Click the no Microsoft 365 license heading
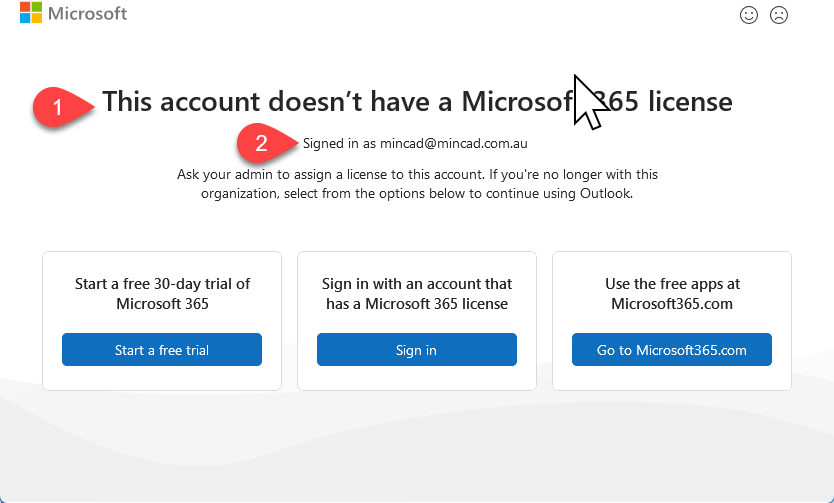This screenshot has height=503, width=834. click(x=417, y=101)
